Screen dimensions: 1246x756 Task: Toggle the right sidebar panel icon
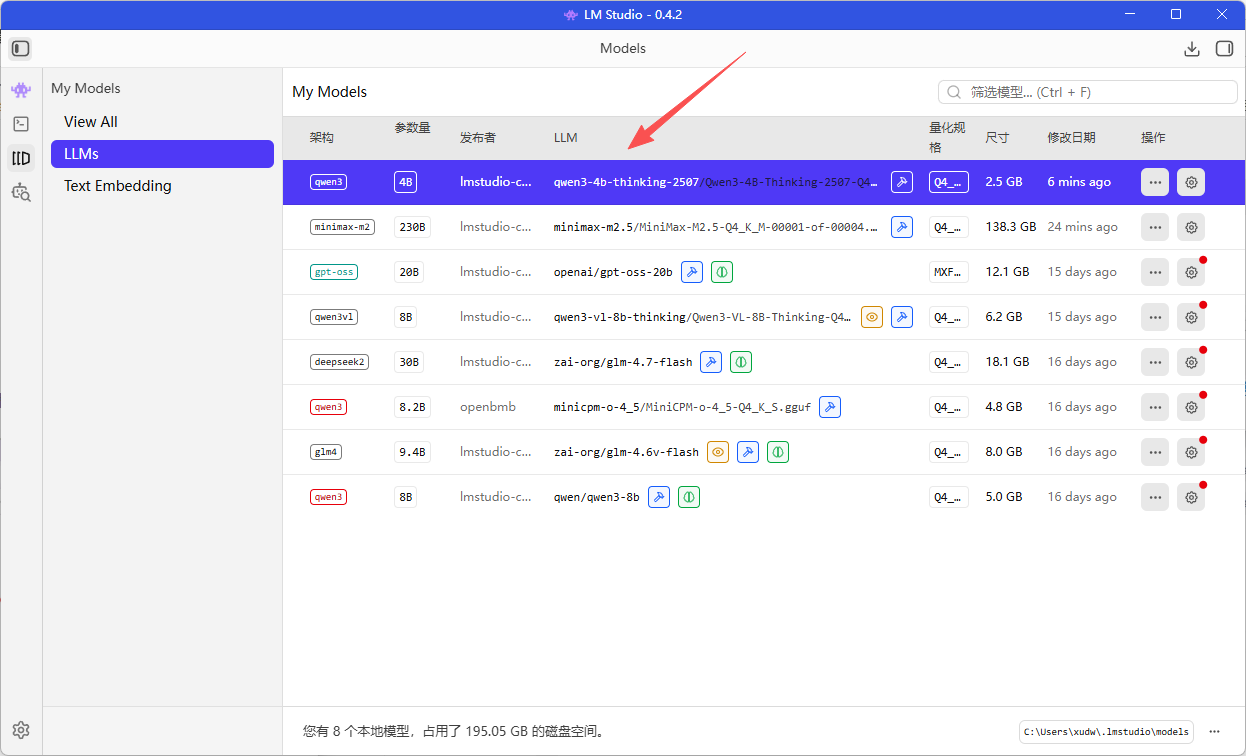click(x=1224, y=48)
